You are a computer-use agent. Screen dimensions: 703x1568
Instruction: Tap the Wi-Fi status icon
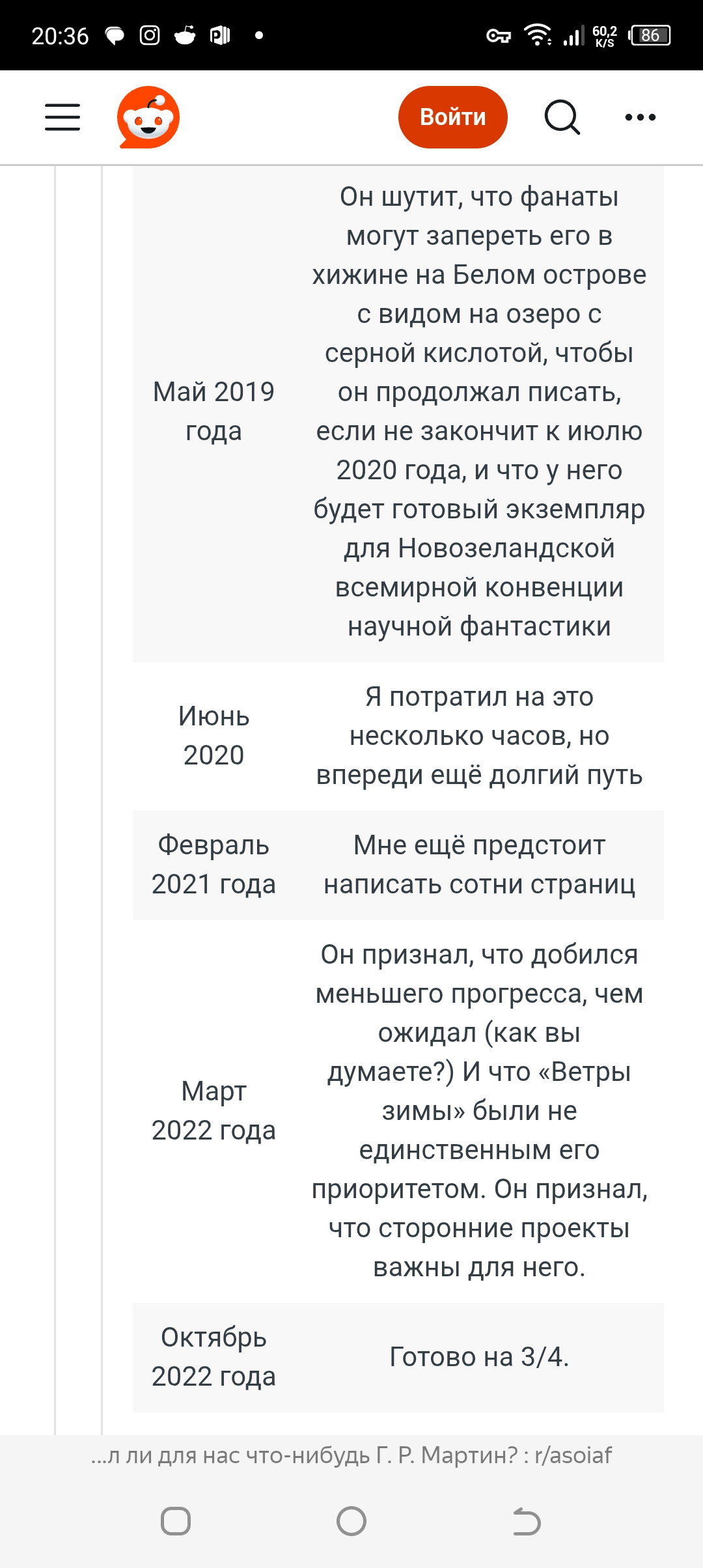point(538,35)
